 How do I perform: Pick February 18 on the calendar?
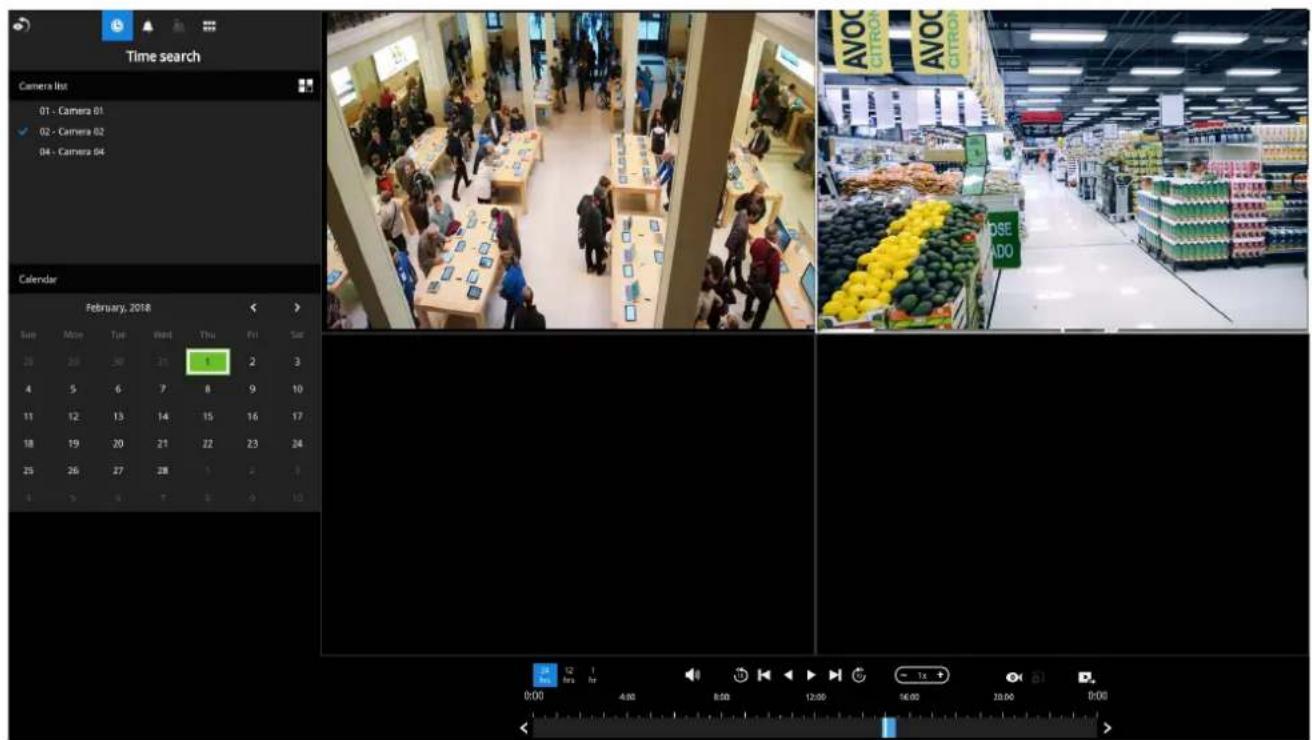[x=28, y=442]
